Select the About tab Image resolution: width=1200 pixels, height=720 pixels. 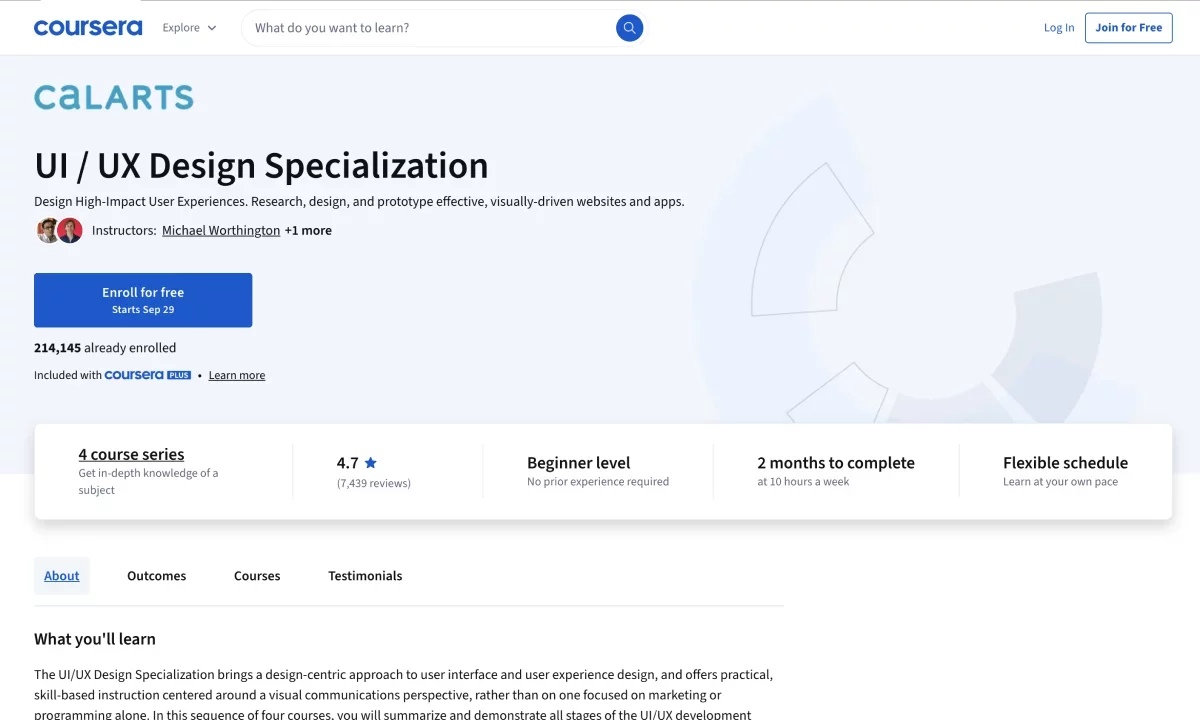pyautogui.click(x=62, y=576)
